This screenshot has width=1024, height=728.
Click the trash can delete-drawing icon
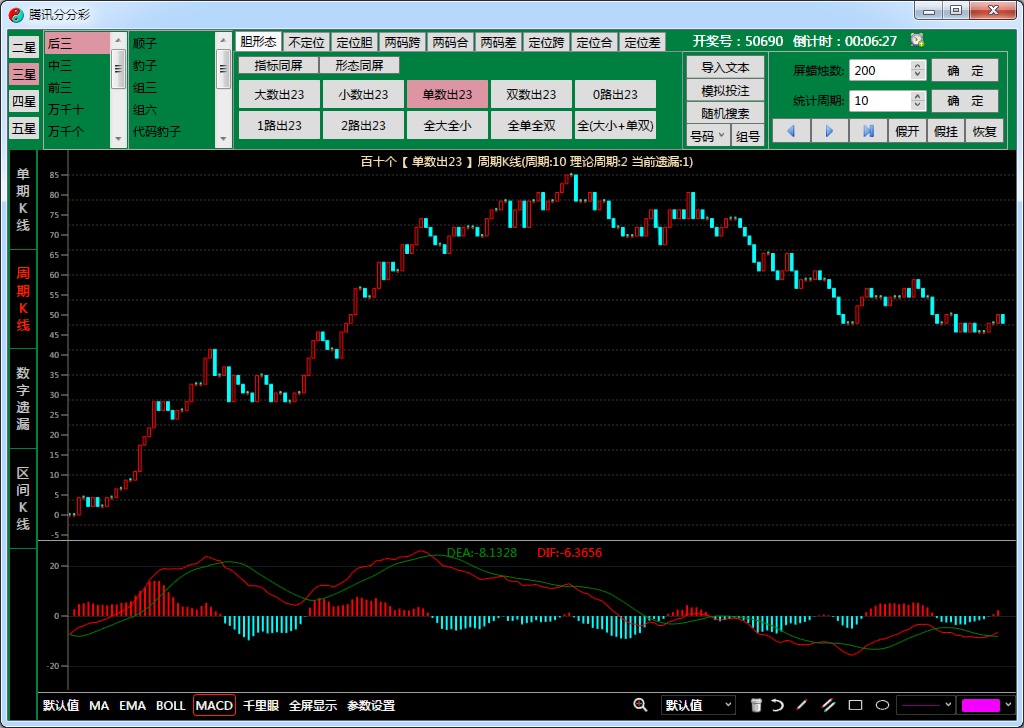click(x=757, y=705)
